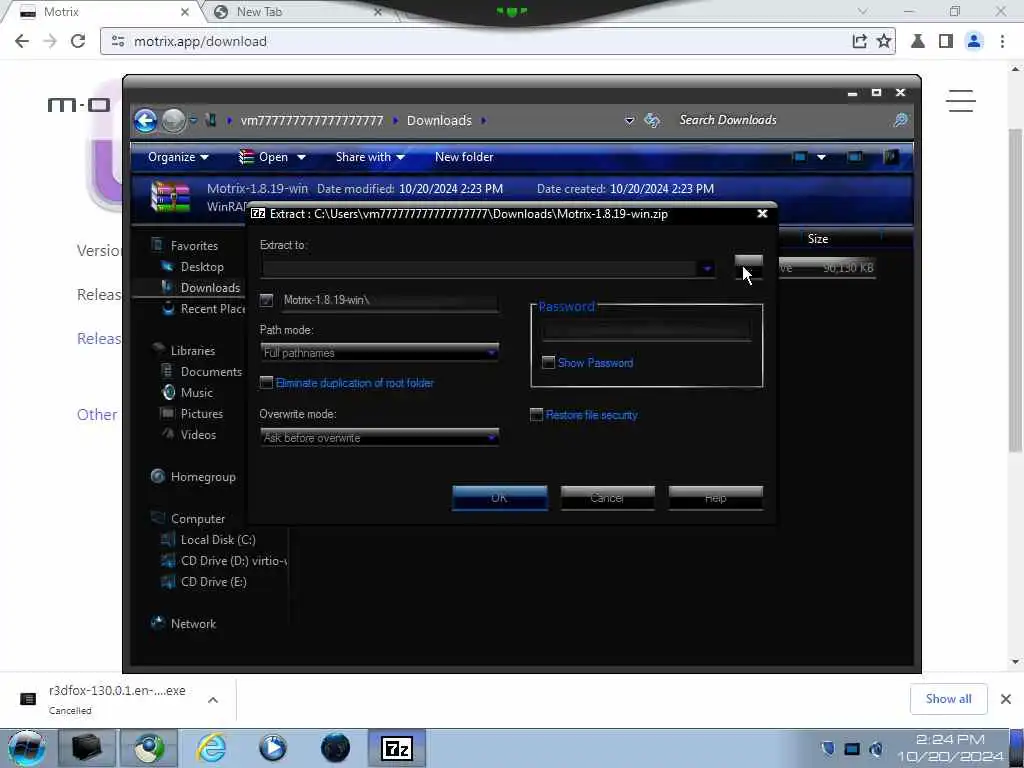
Task: Enable the Show Password checkbox
Action: 549,362
